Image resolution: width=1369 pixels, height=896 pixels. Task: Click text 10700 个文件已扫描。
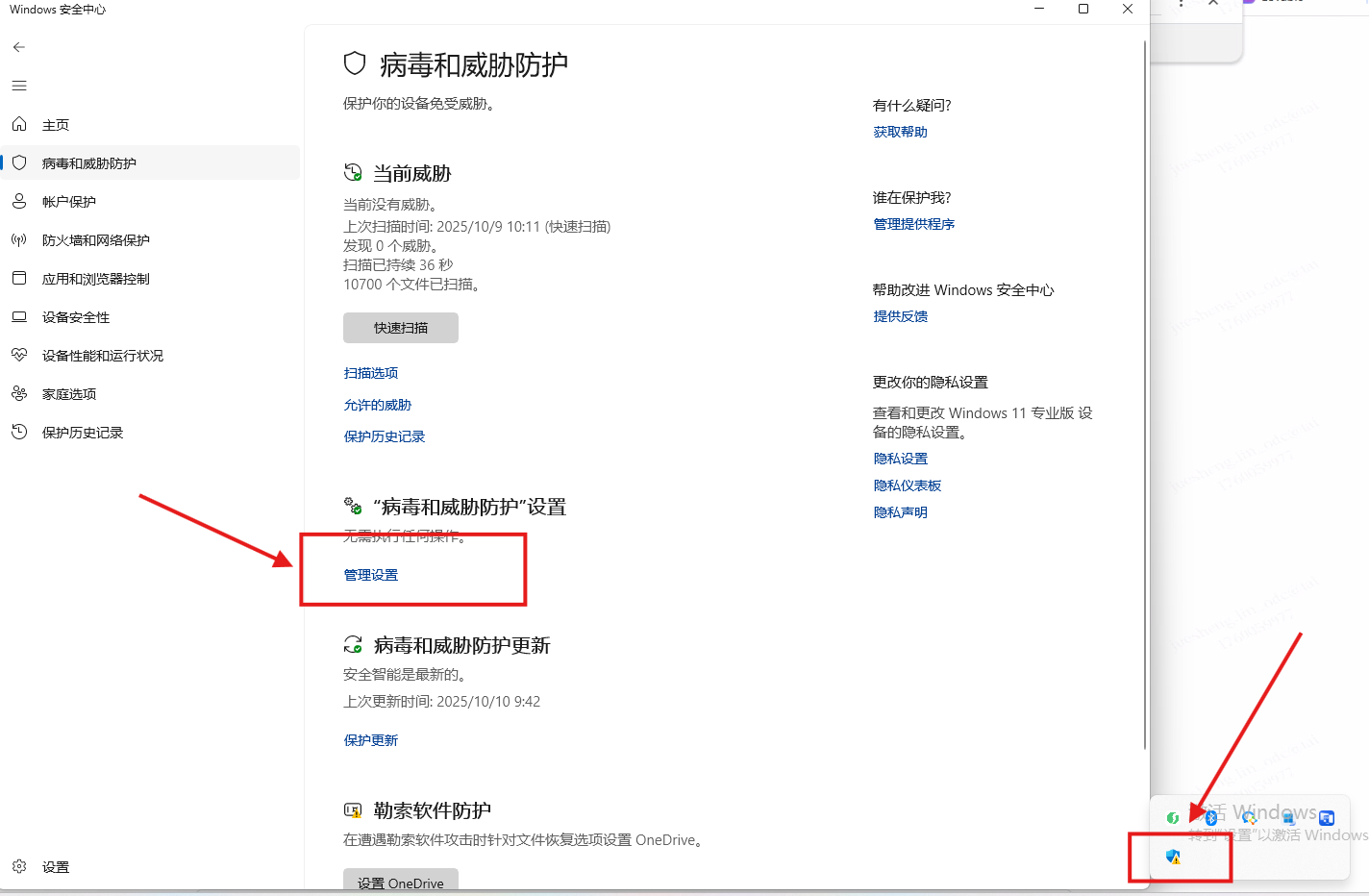pos(412,285)
